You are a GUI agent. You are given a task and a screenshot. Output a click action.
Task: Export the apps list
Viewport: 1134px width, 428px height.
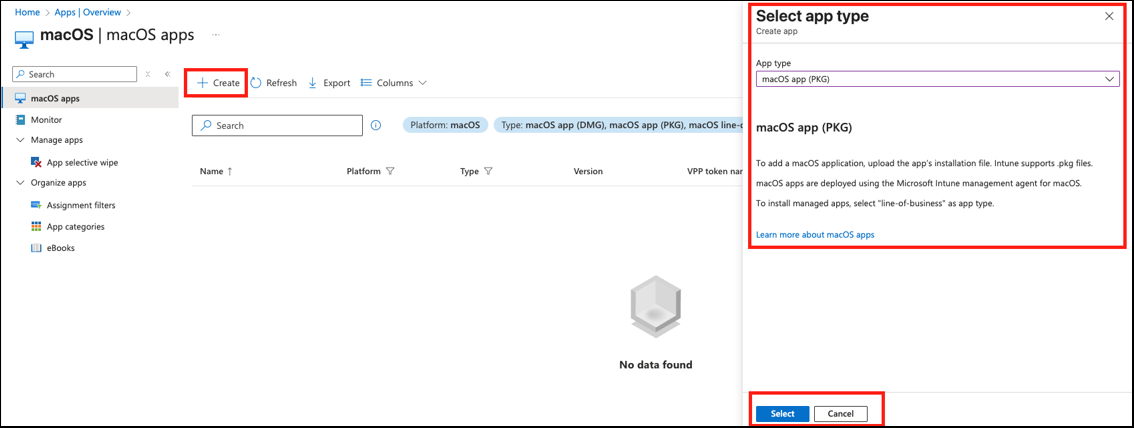tap(329, 83)
